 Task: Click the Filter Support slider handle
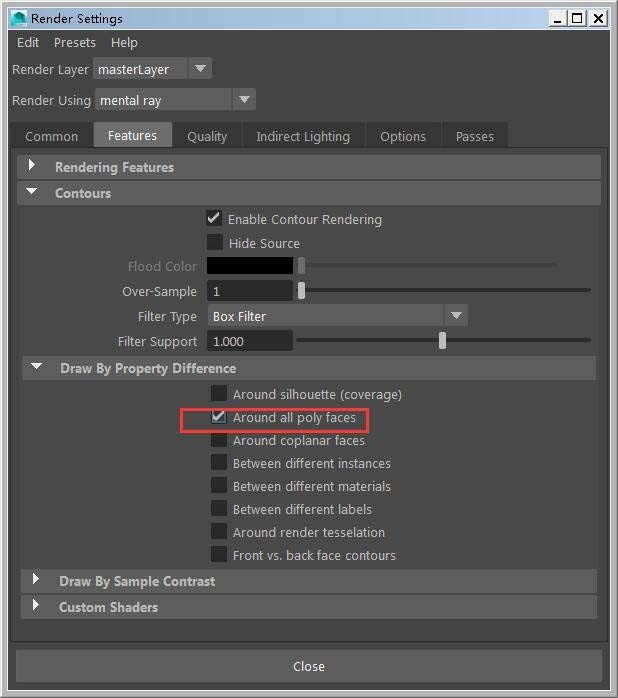(442, 341)
